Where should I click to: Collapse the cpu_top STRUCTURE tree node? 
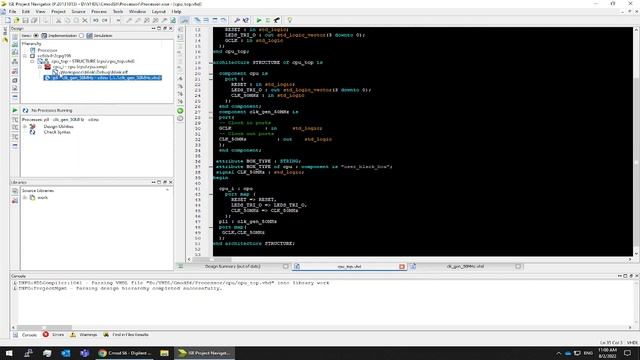coord(32,61)
